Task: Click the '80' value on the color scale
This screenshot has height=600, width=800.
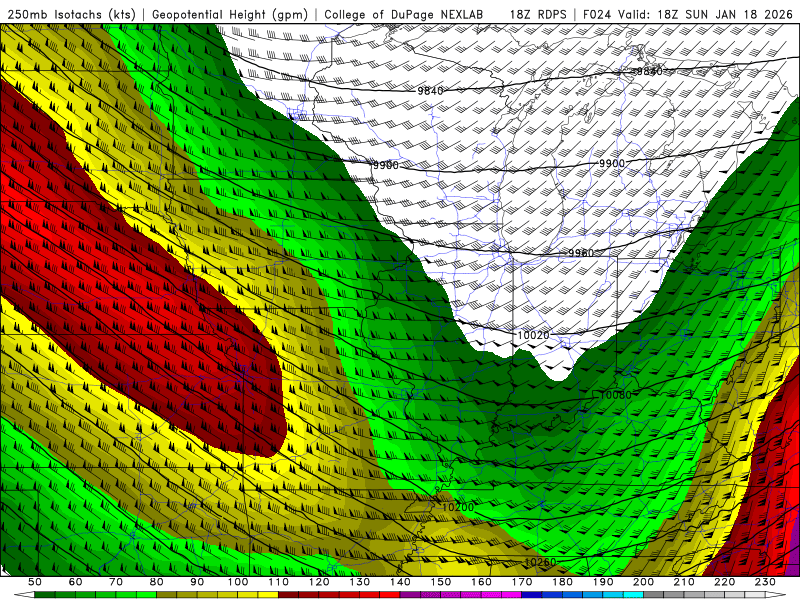Action: (x=157, y=582)
